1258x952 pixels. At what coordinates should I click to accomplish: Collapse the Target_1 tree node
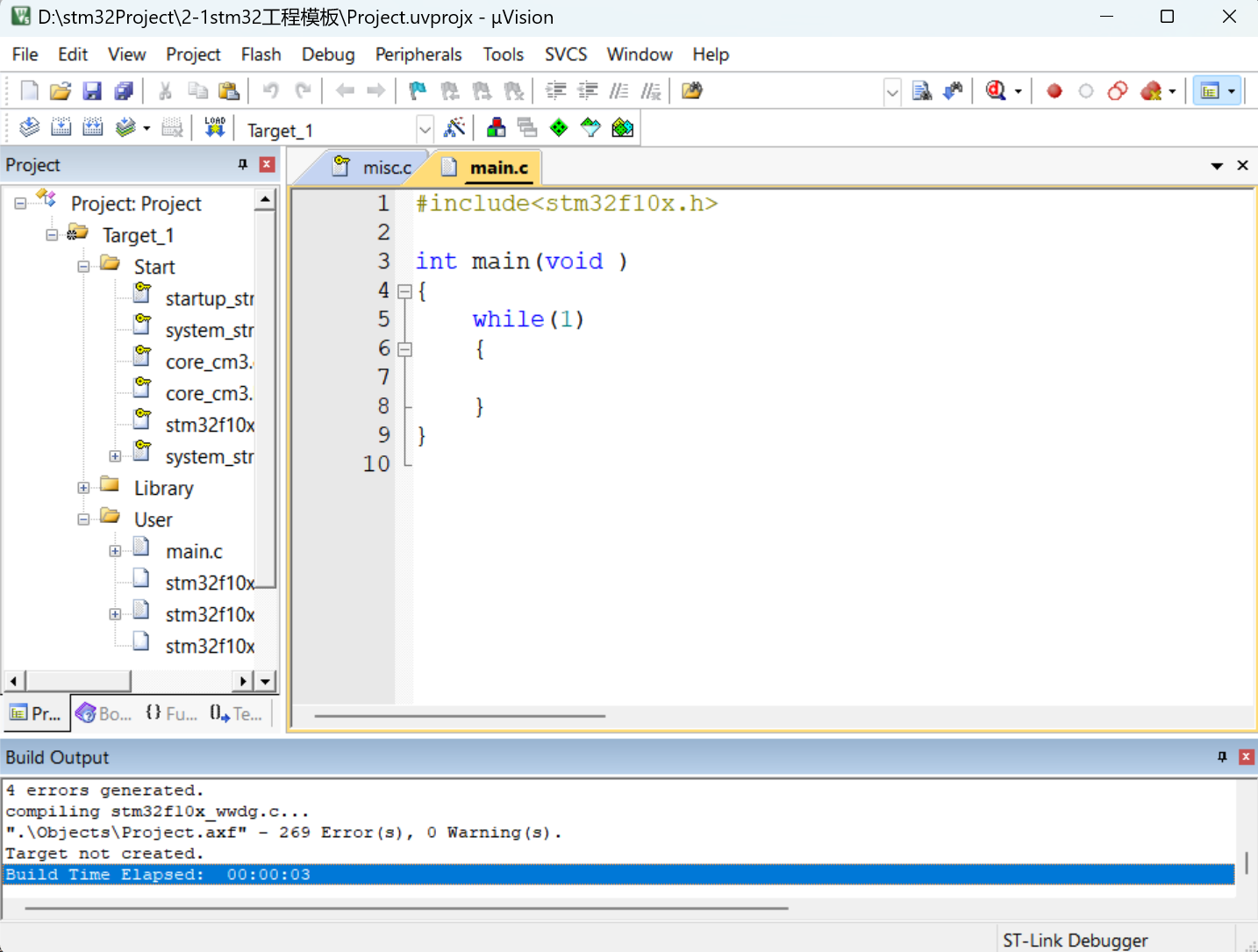pyautogui.click(x=52, y=235)
